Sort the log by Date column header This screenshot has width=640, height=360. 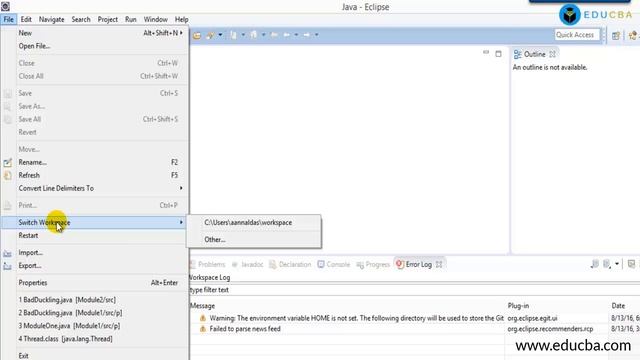pos(625,306)
